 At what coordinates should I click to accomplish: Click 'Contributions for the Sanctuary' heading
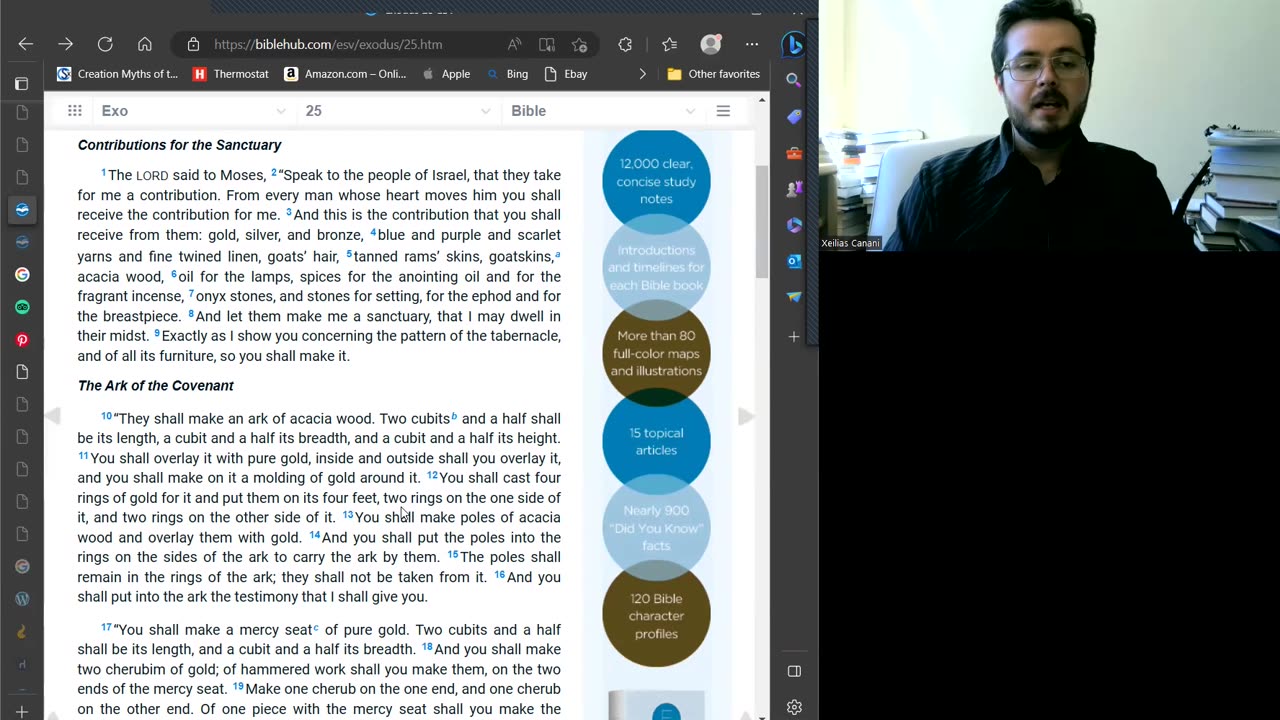click(x=180, y=145)
